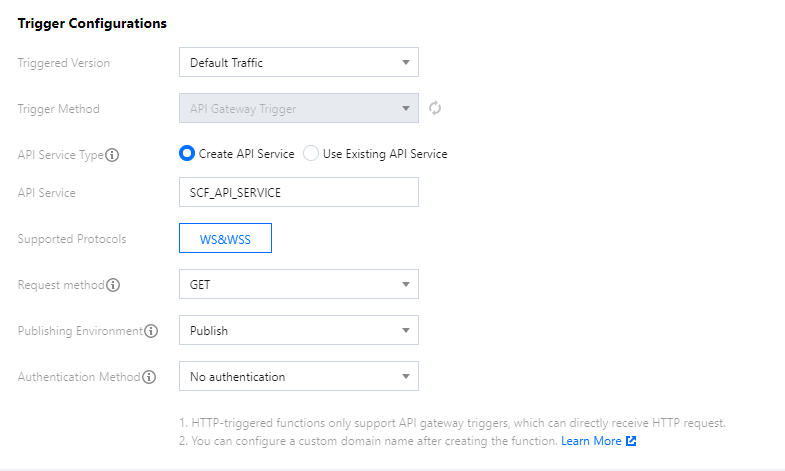
Task: Select the Create API Service radio button
Action: (x=186, y=154)
